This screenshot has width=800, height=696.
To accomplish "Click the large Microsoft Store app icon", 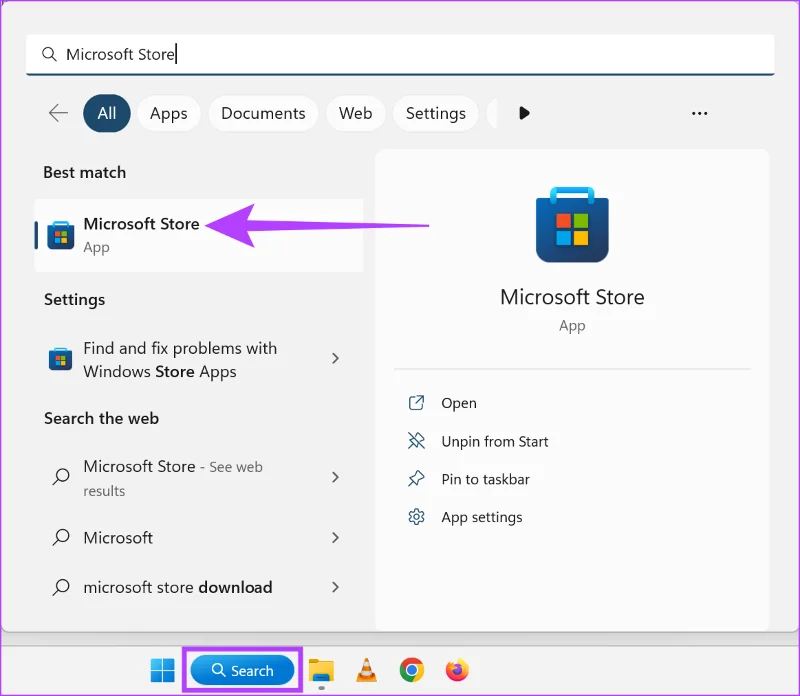I will tap(572, 225).
